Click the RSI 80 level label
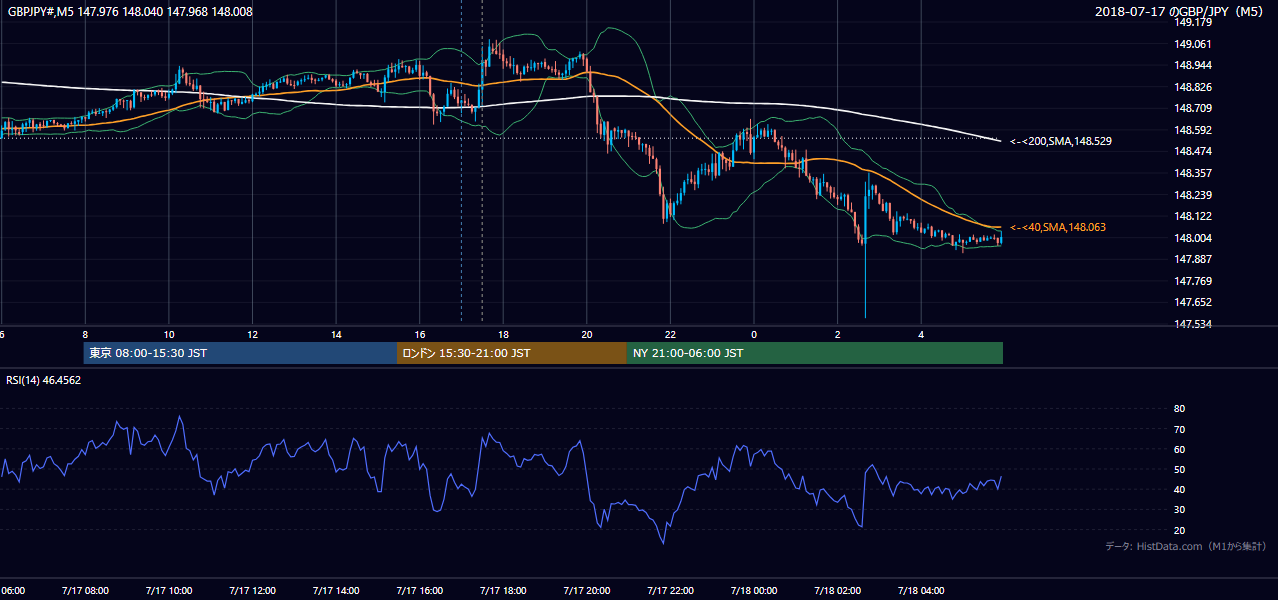Image resolution: width=1278 pixels, height=600 pixels. (1179, 409)
